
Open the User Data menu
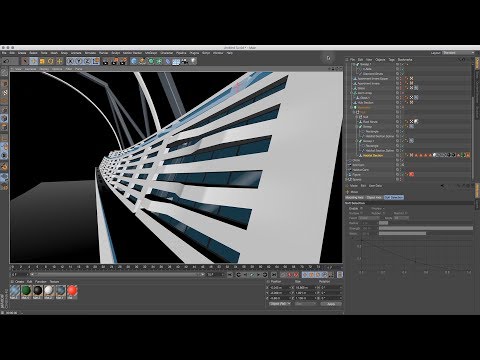pyautogui.click(x=375, y=186)
